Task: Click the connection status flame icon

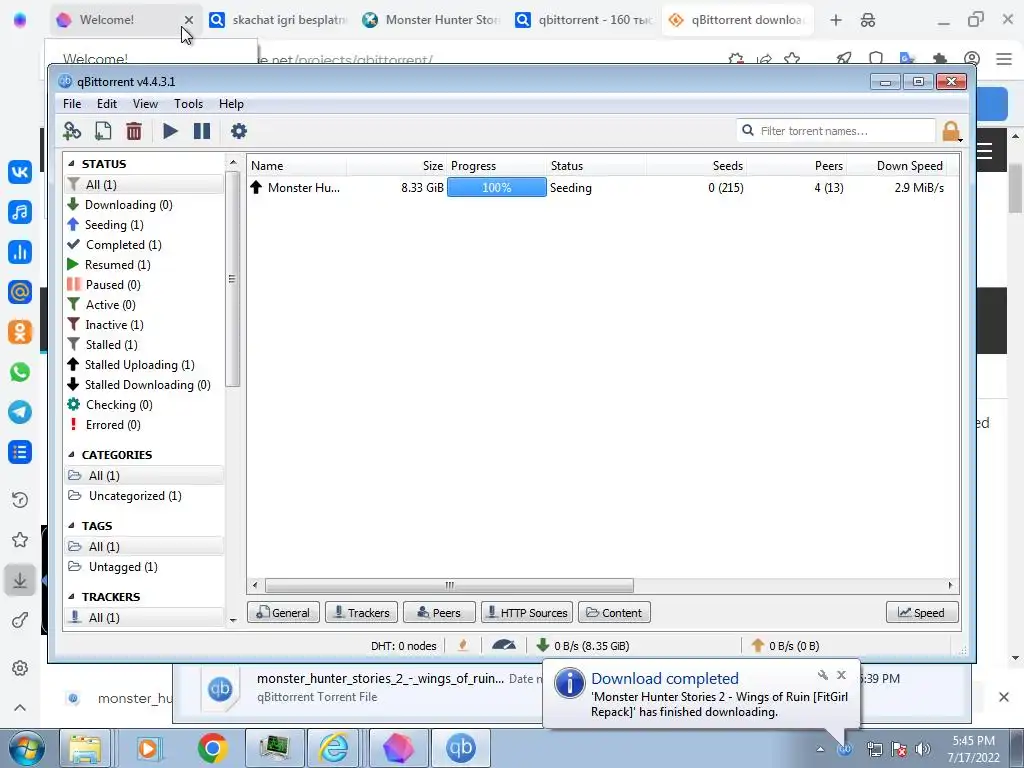Action: coord(463,646)
